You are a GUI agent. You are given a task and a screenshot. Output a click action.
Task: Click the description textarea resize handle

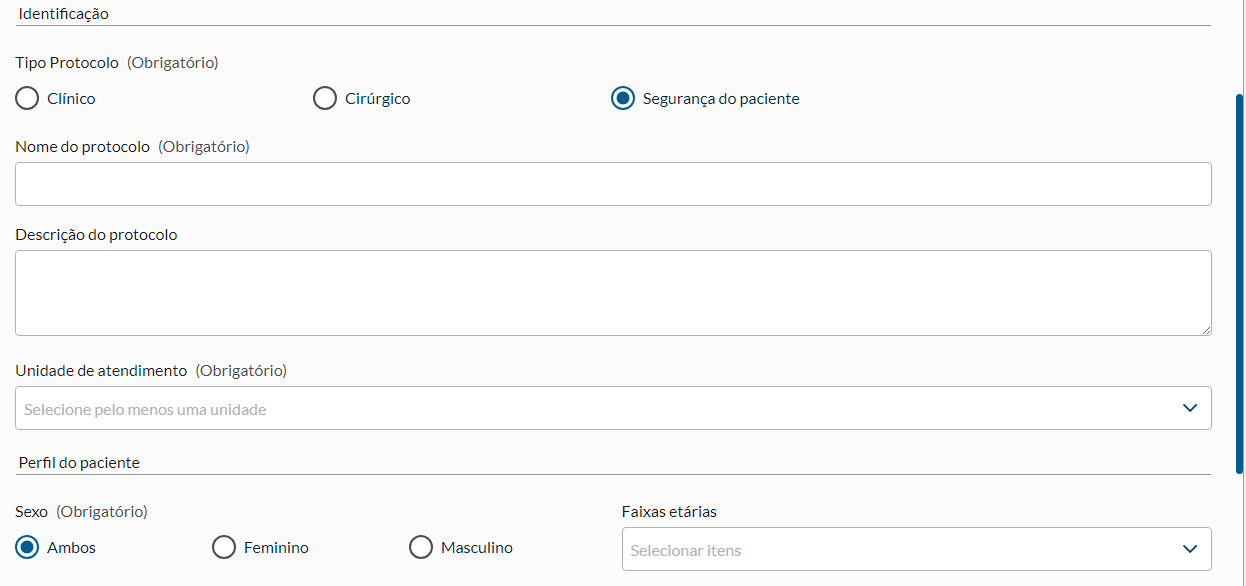1206,330
